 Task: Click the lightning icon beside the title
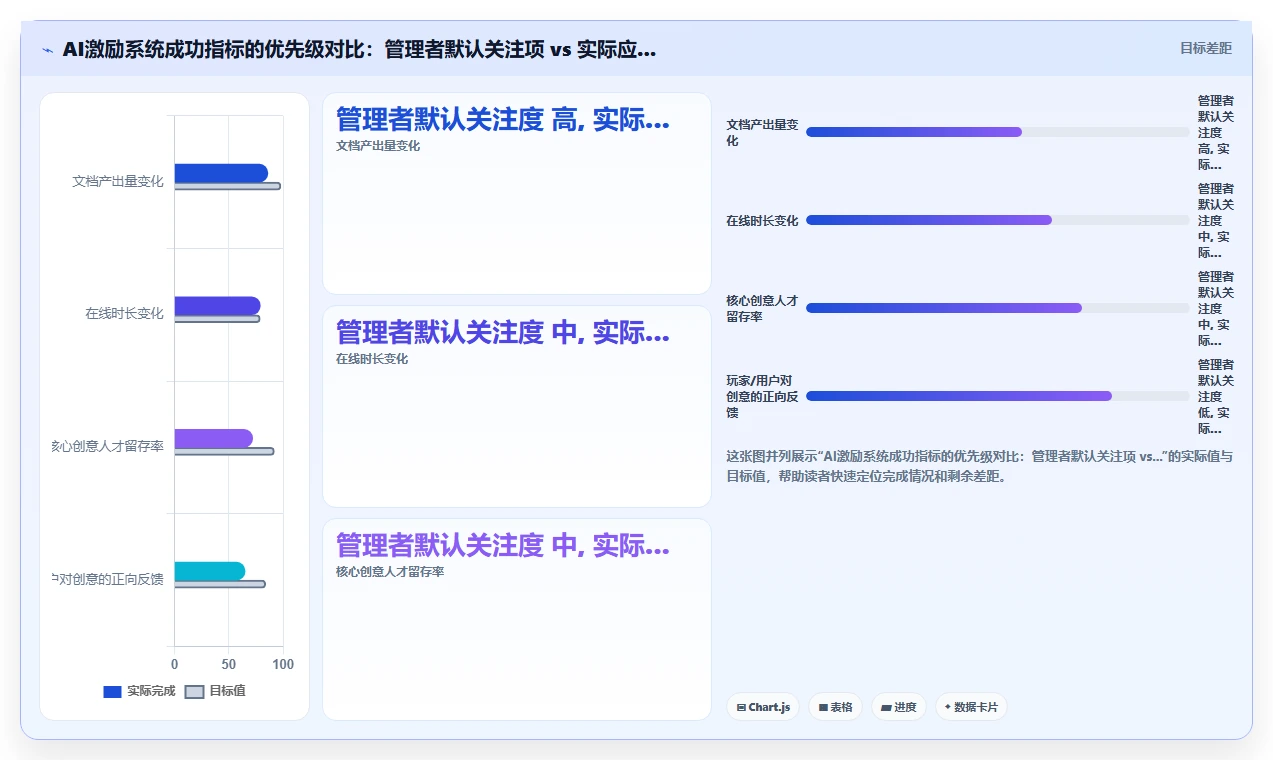click(x=47, y=50)
